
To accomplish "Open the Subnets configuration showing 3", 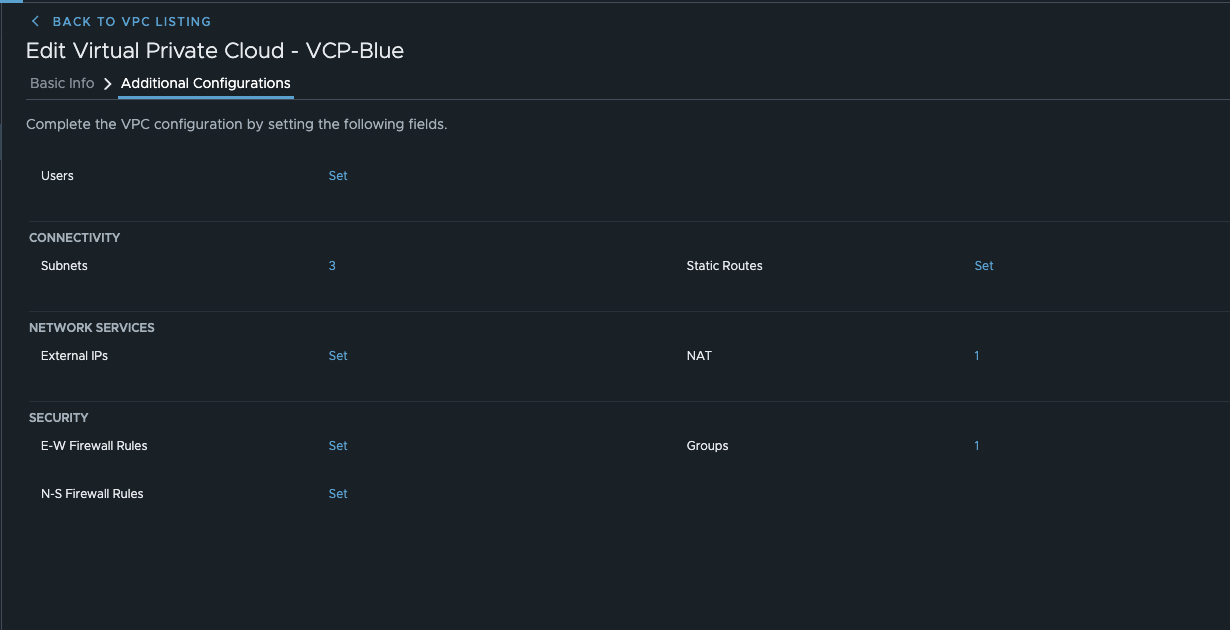I will [x=332, y=265].
